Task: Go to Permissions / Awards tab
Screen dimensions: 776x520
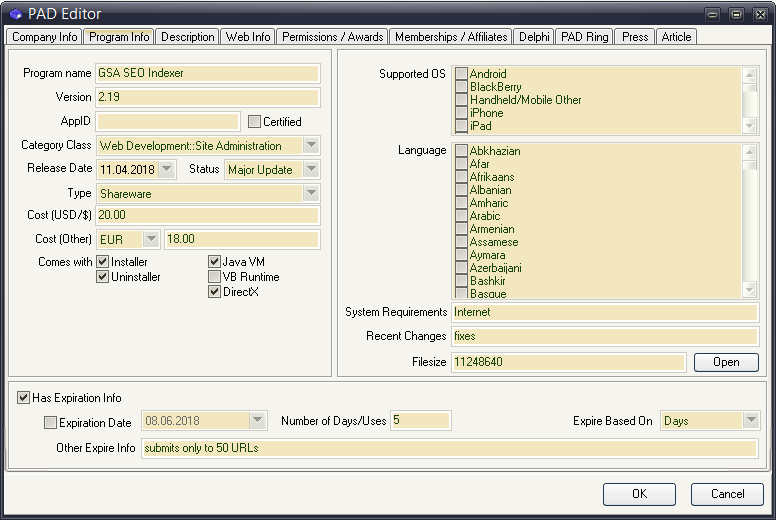Action: [333, 37]
